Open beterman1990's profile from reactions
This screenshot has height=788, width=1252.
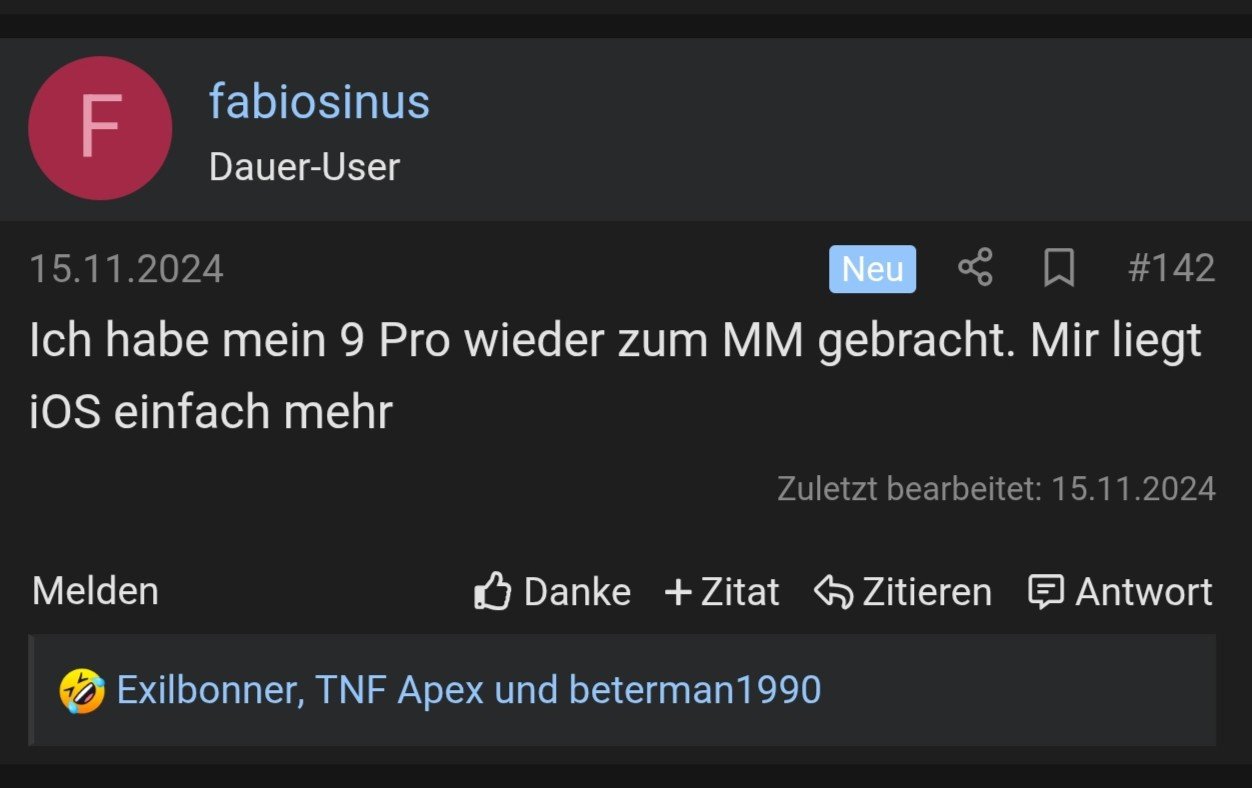695,690
